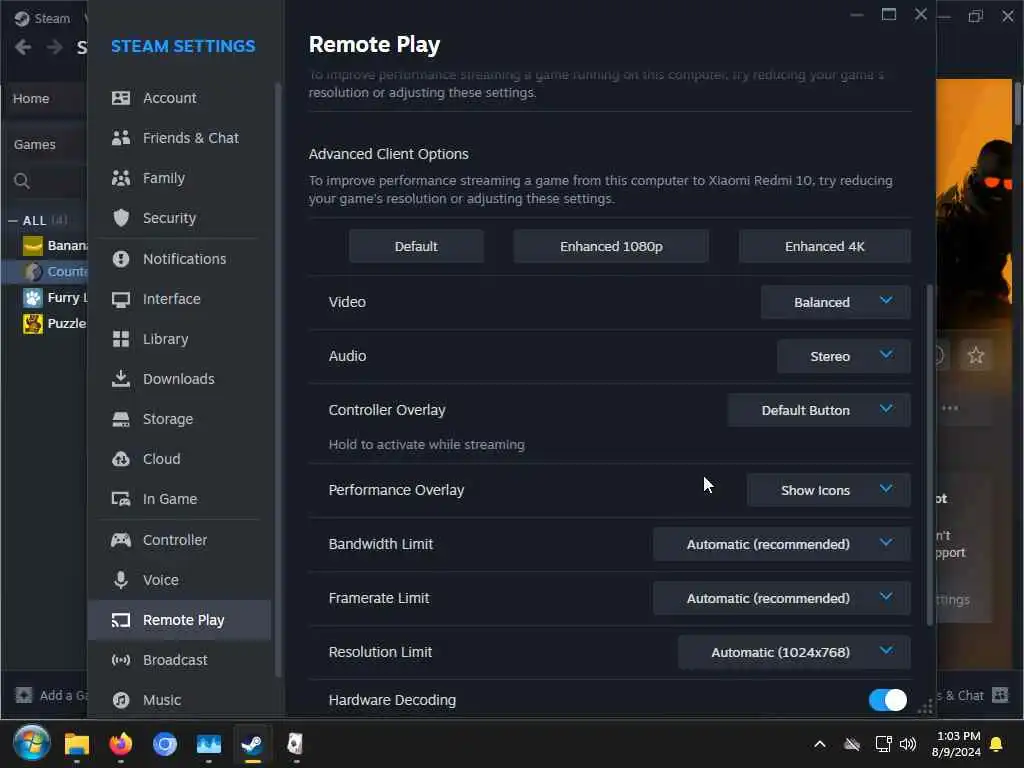Open Firefox from the taskbar
The width and height of the screenshot is (1024, 768).
[x=121, y=744]
